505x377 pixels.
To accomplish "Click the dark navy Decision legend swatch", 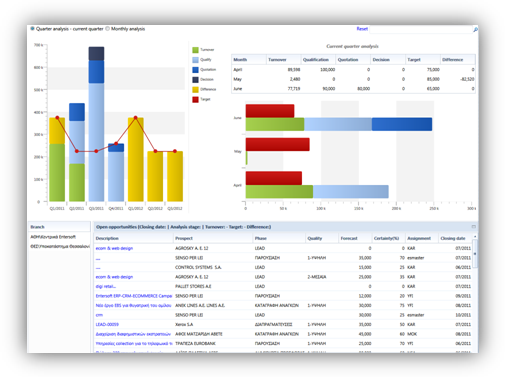I will pyautogui.click(x=195, y=80).
